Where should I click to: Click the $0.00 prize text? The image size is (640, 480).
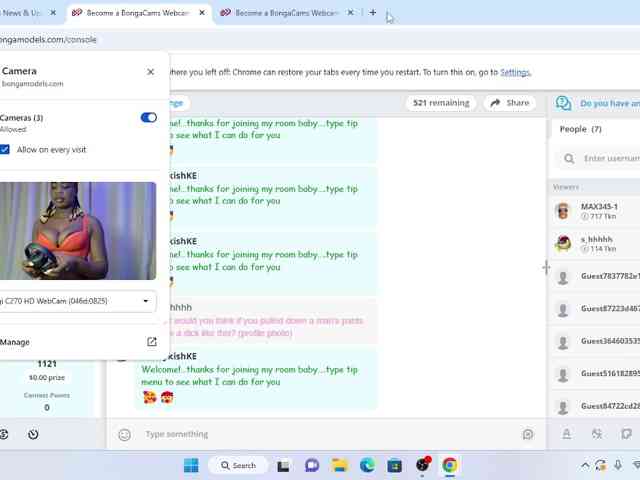(x=47, y=378)
